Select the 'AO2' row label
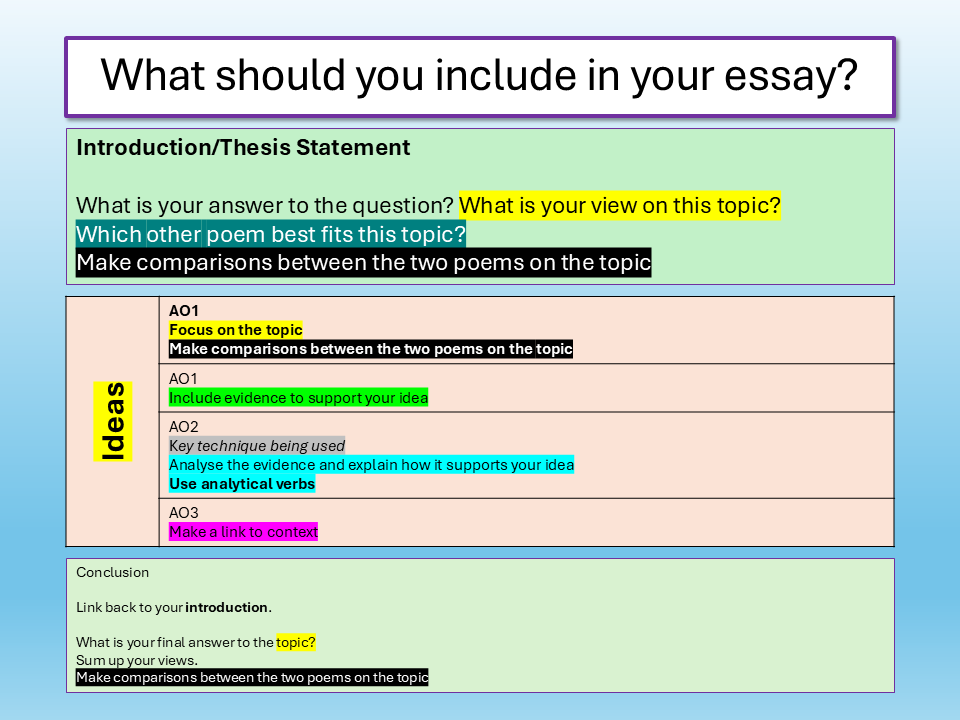This screenshot has width=960, height=720. pos(184,427)
